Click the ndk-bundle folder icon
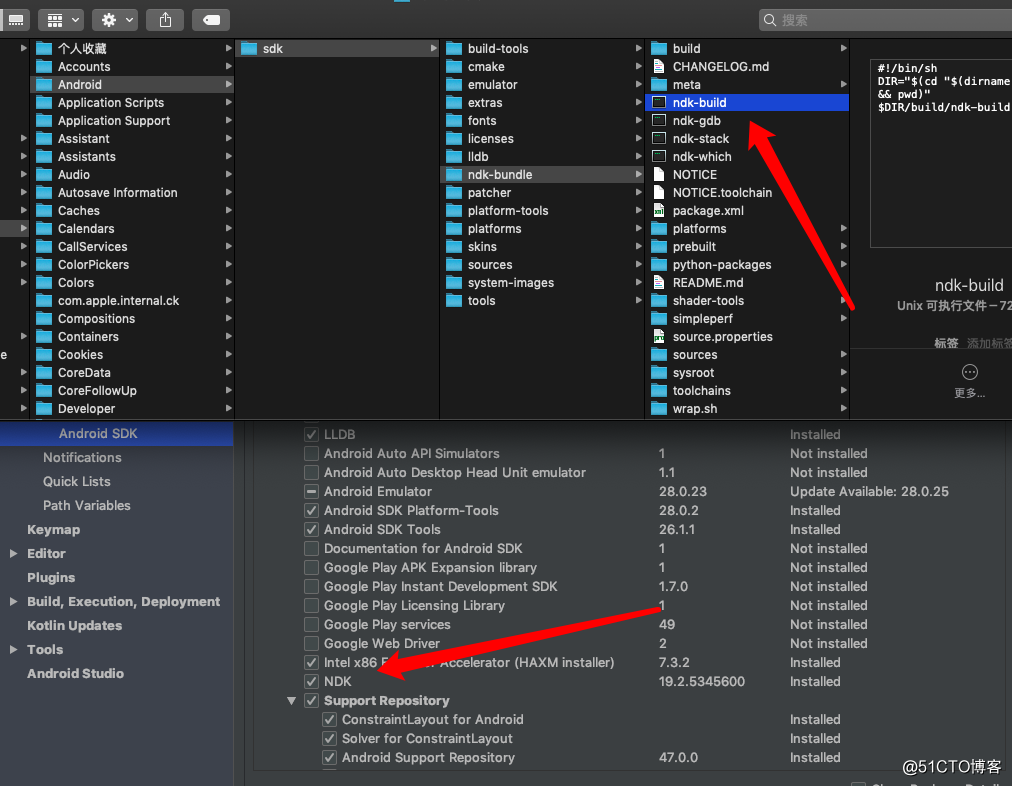Viewport: 1012px width, 786px height. [454, 174]
